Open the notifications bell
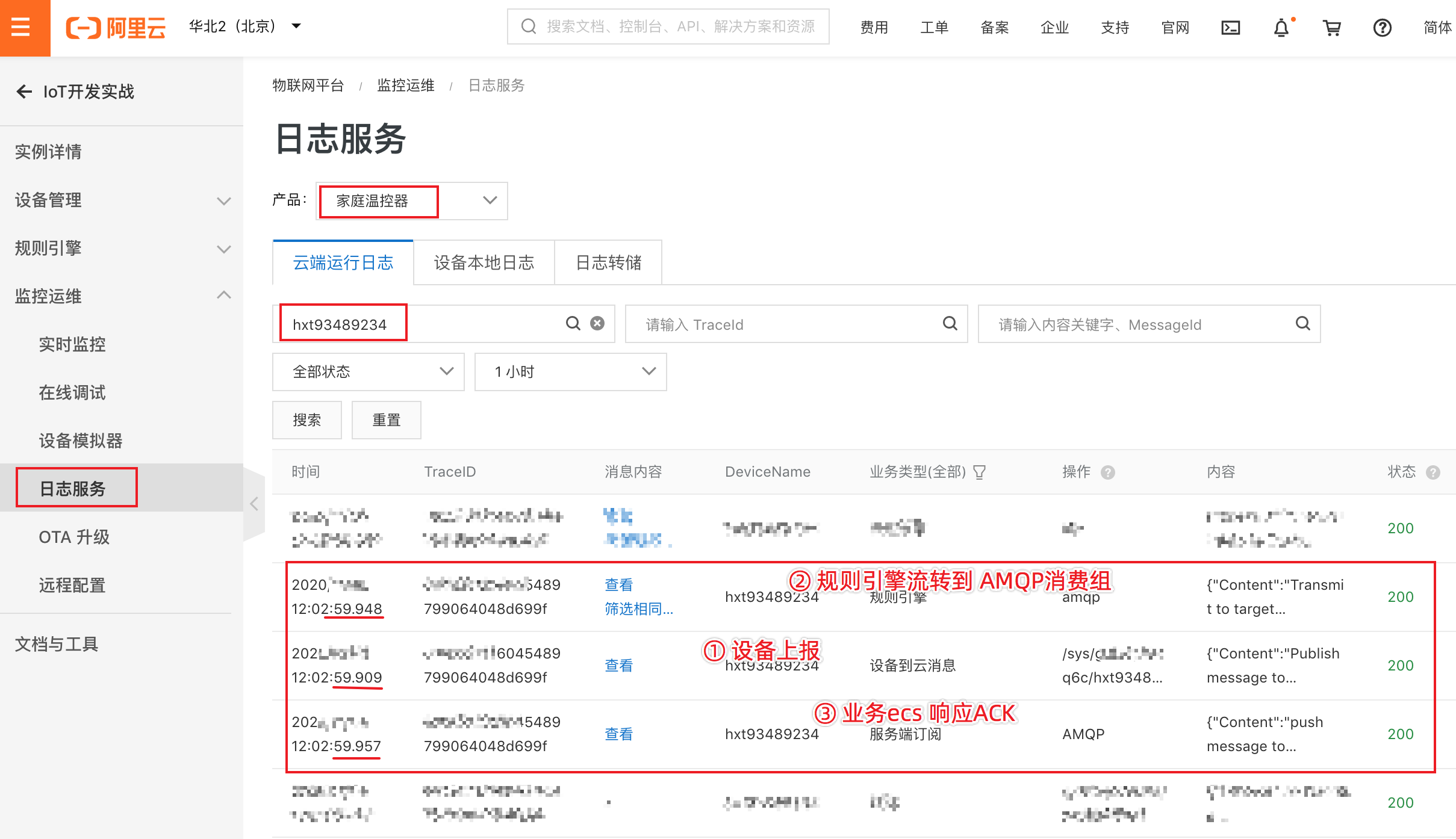This screenshot has height=839, width=1456. click(x=1281, y=28)
